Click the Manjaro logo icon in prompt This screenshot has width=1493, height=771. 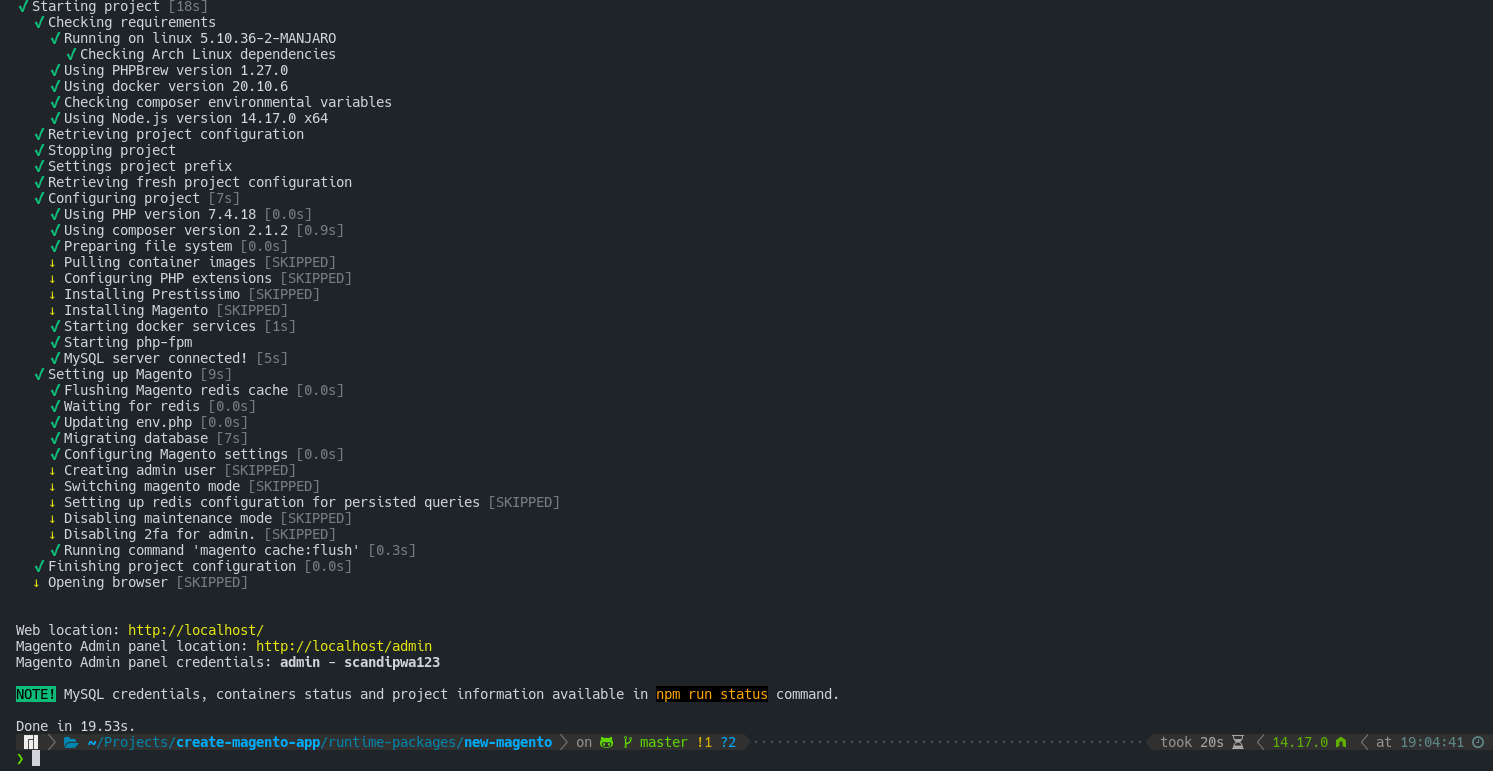pyautogui.click(x=30, y=742)
